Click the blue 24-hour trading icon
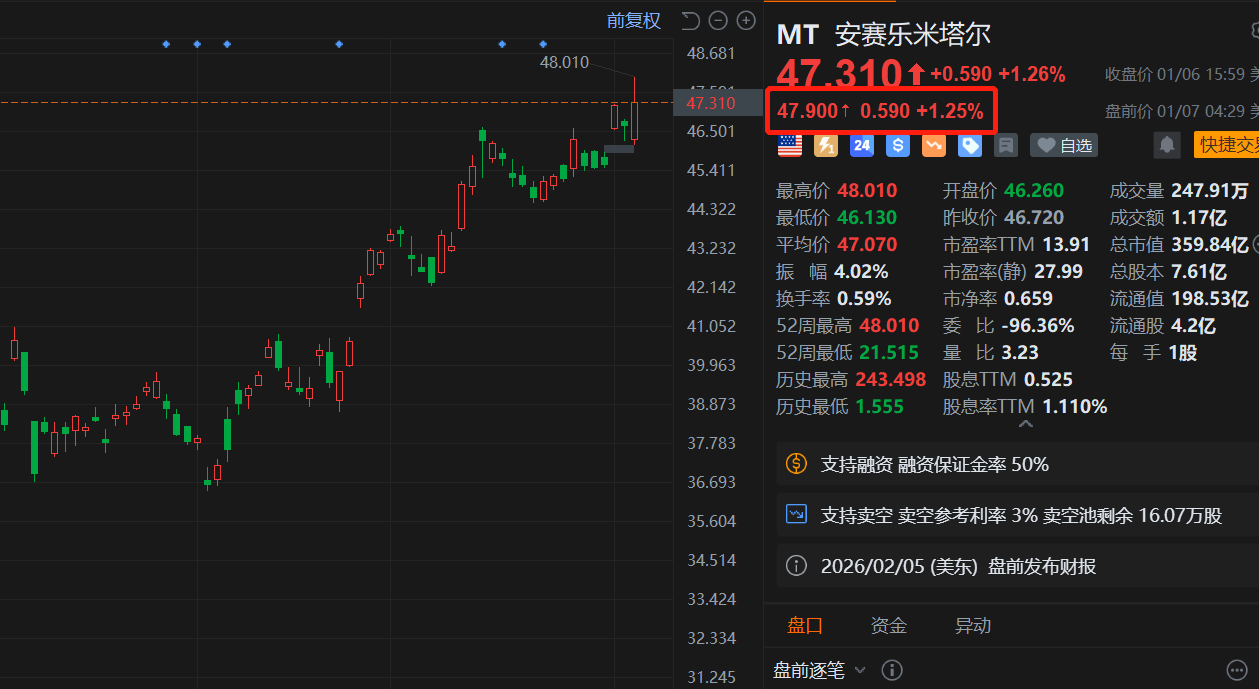Viewport: 1259px width, 689px height. coord(862,146)
